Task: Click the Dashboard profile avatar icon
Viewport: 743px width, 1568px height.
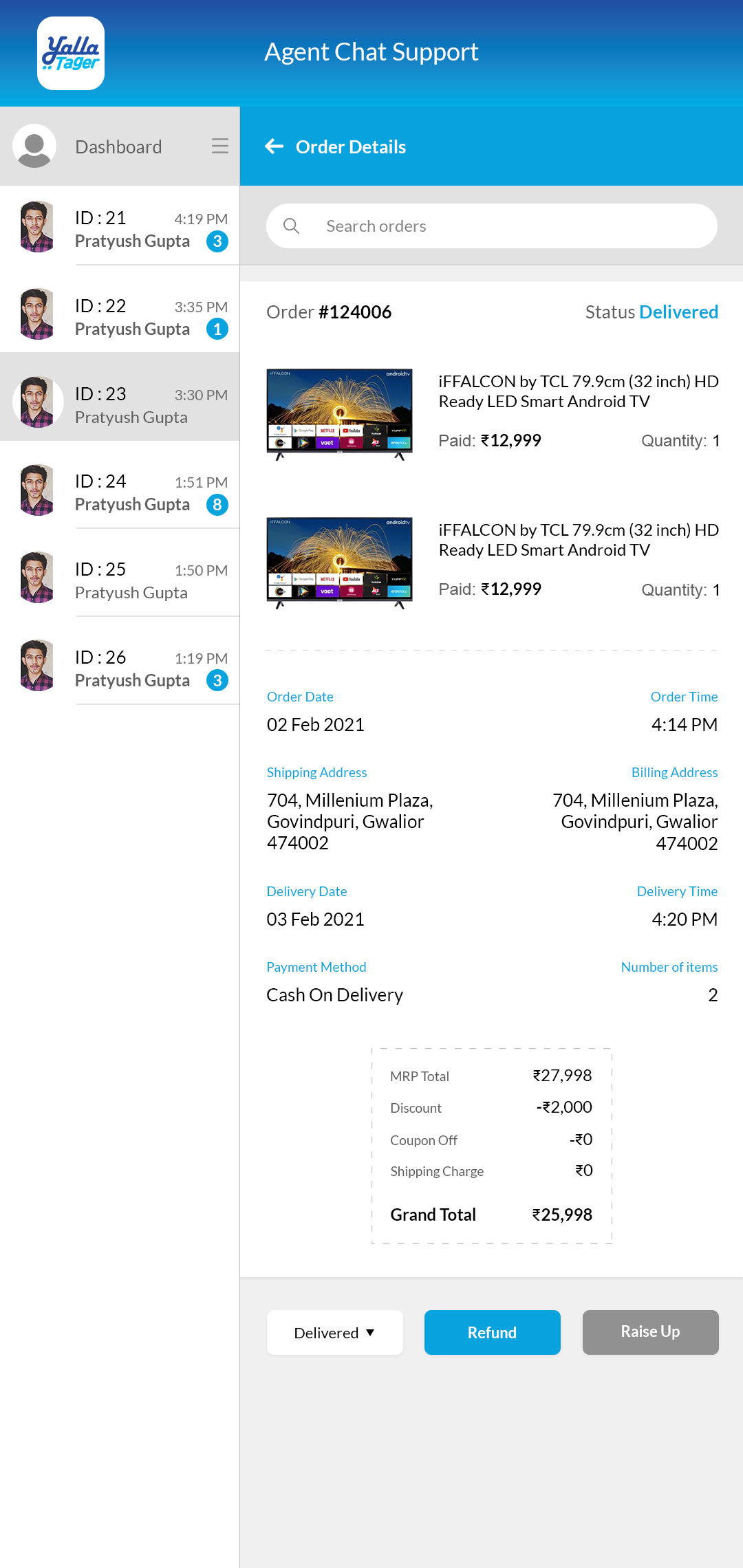Action: [x=34, y=146]
